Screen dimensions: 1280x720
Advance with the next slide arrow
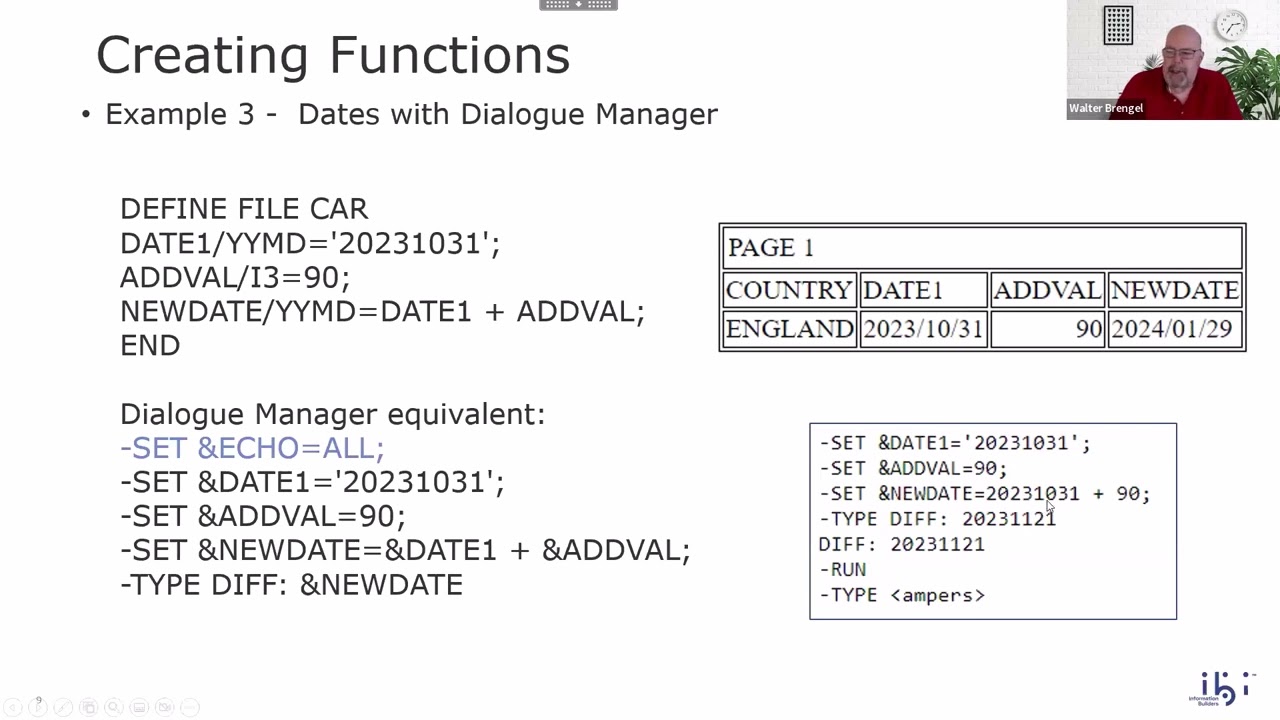pos(38,708)
